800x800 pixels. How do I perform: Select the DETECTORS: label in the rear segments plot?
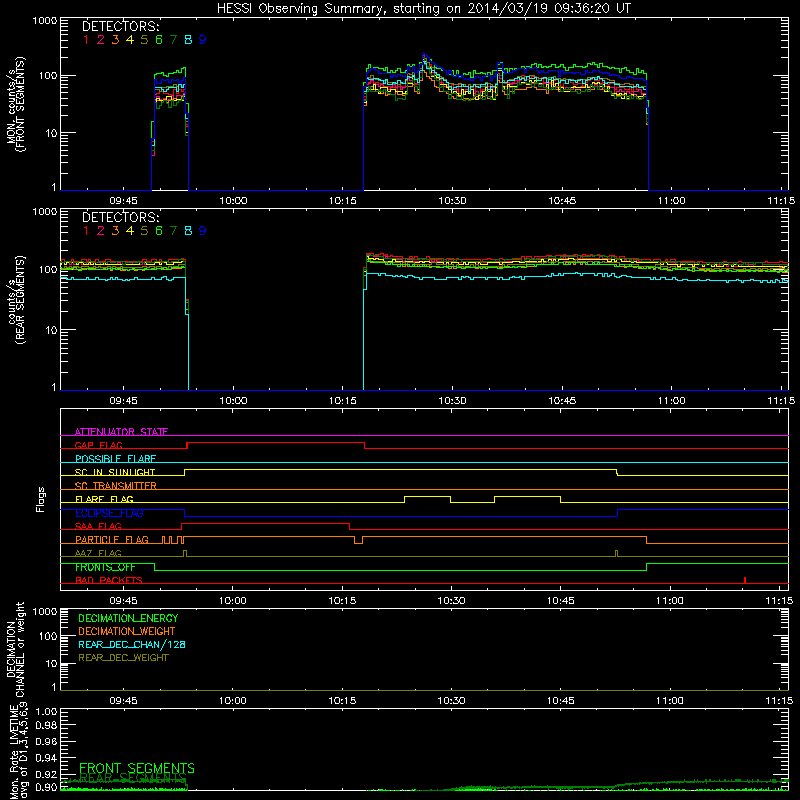[120, 217]
